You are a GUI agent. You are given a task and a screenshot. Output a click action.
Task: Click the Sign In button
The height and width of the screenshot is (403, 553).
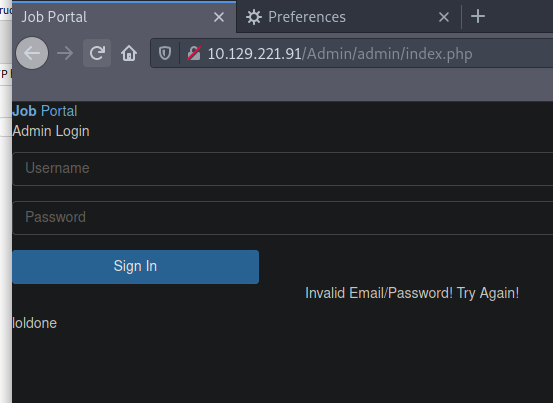135,267
